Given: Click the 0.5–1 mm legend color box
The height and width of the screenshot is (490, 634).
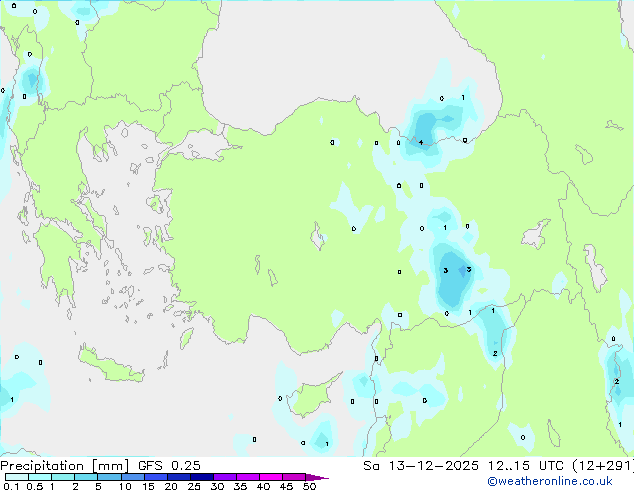Looking at the screenshot, I should [x=40, y=477].
